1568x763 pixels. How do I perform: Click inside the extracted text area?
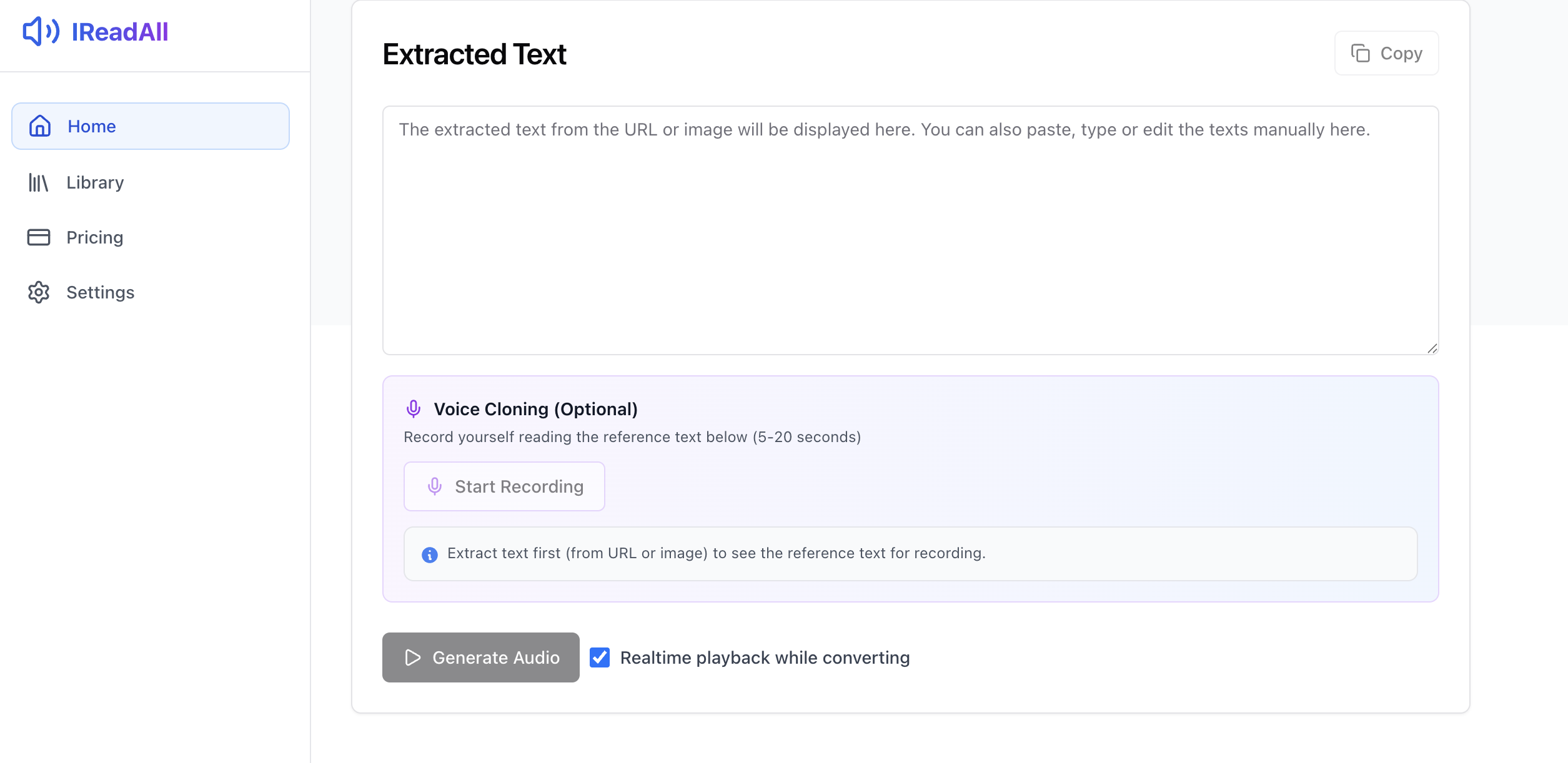click(x=910, y=231)
